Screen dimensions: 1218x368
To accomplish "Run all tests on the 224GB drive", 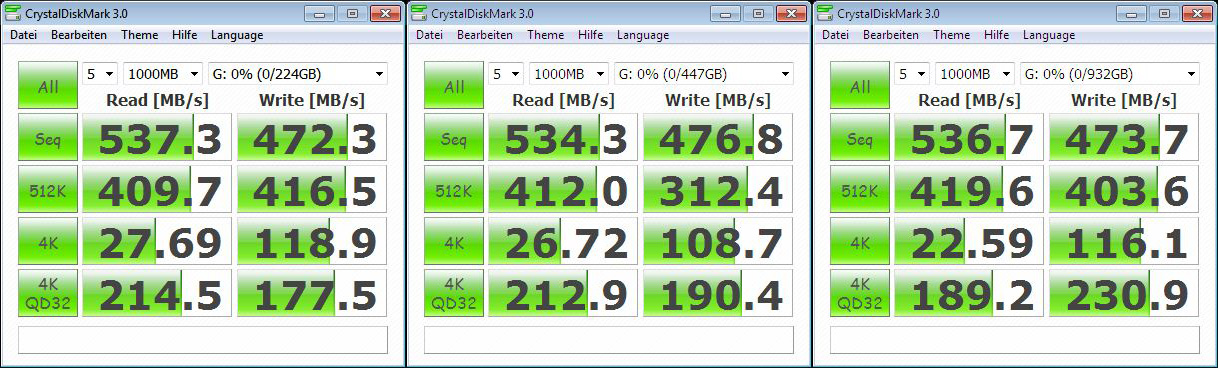I will (48, 87).
